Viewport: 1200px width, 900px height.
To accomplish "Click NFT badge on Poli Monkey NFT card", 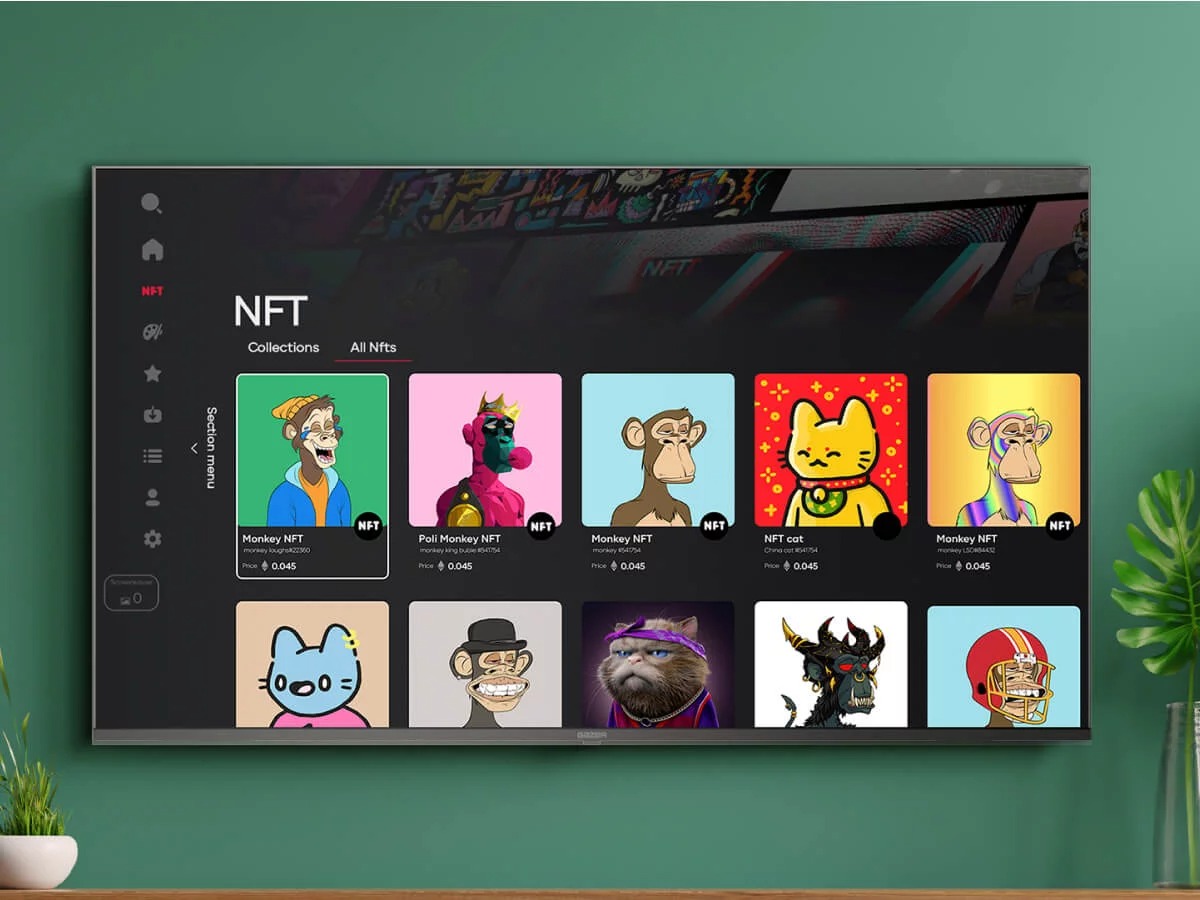I will click(541, 525).
